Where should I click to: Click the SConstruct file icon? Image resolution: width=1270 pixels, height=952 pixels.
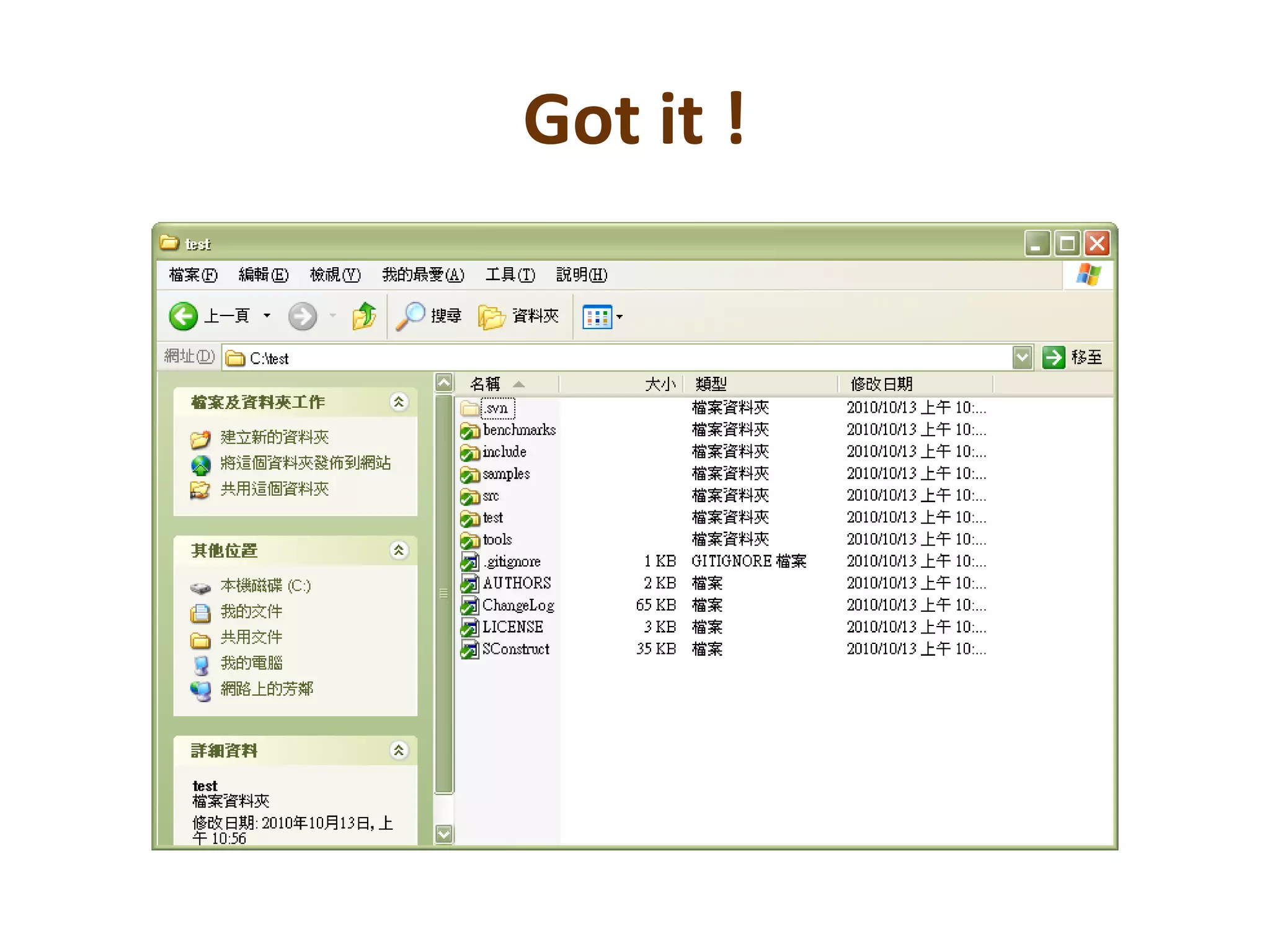pos(470,650)
